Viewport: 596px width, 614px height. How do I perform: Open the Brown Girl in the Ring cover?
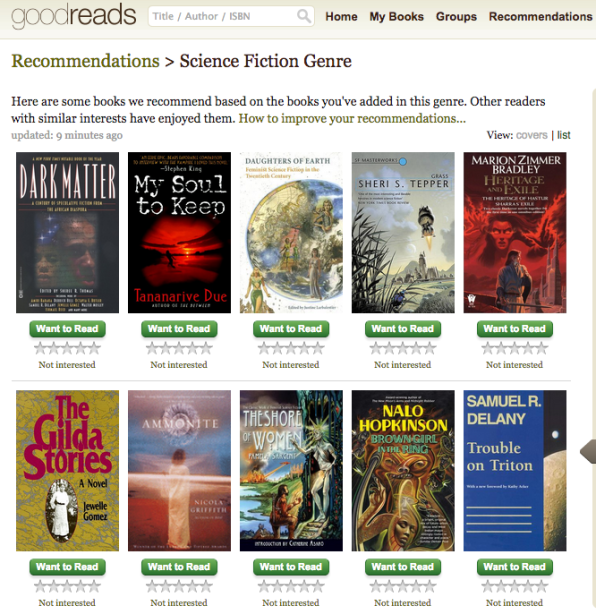click(403, 470)
